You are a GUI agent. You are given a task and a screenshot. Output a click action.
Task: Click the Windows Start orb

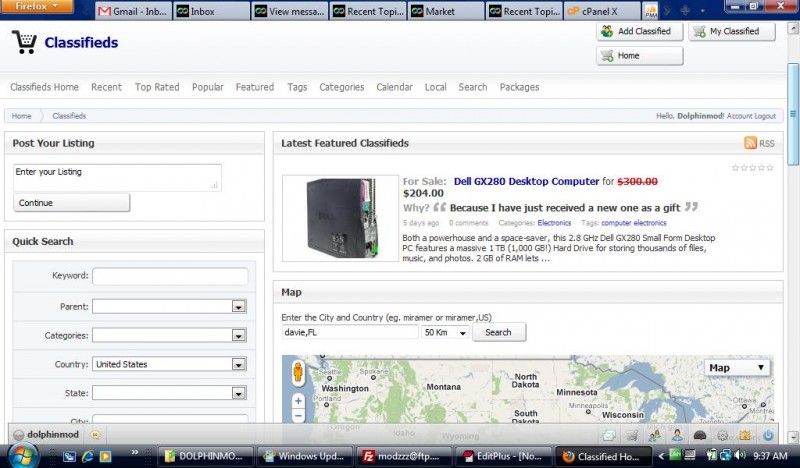[x=22, y=456]
